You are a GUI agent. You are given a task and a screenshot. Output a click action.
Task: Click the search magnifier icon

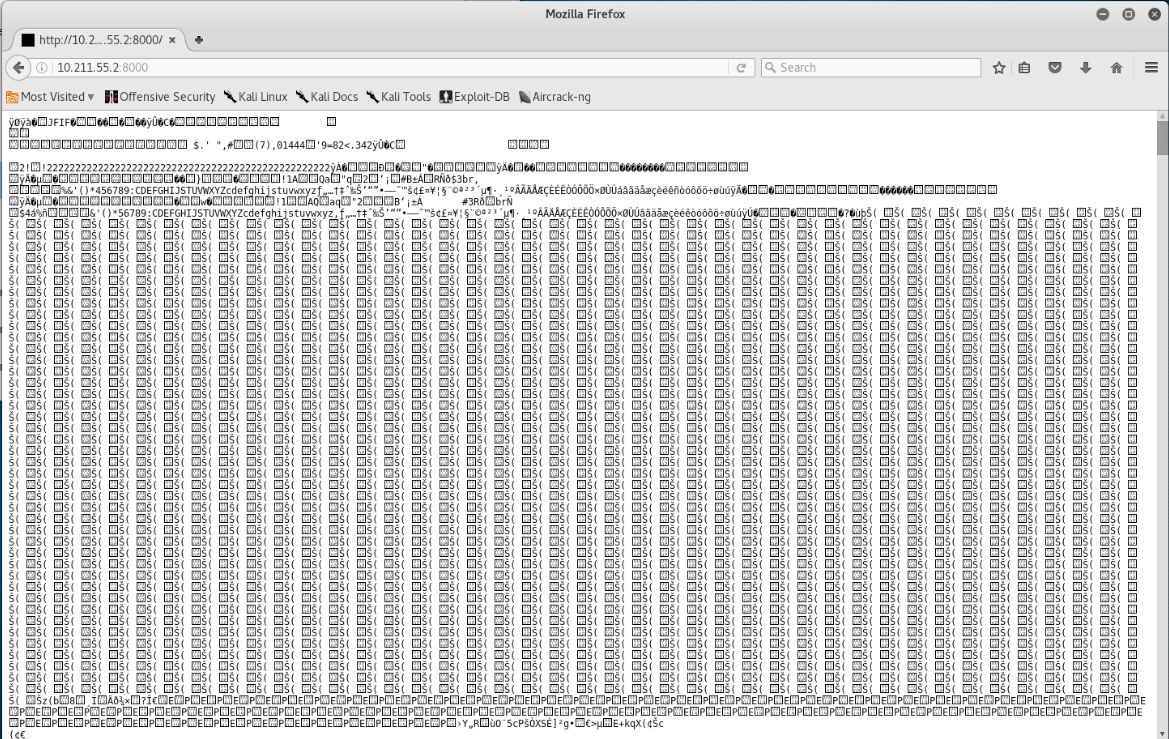coord(770,68)
